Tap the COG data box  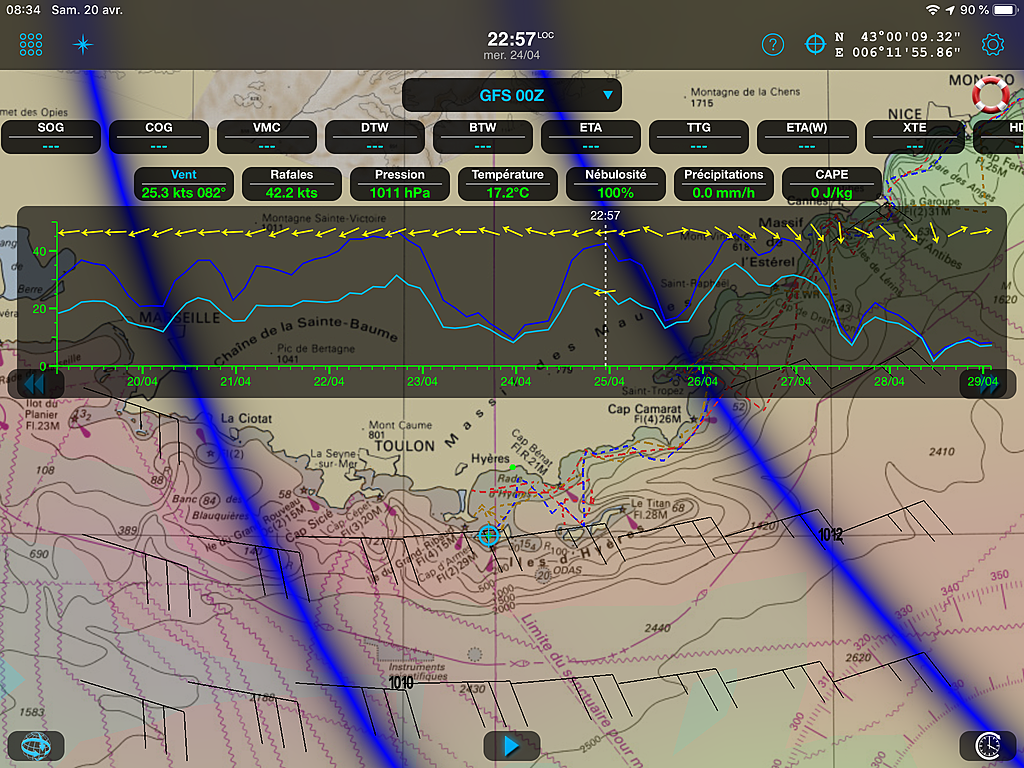point(159,136)
